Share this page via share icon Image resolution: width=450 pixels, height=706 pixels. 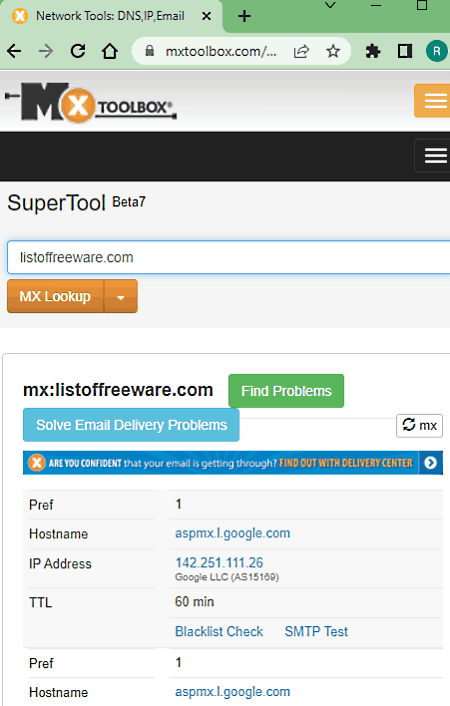coord(301,51)
